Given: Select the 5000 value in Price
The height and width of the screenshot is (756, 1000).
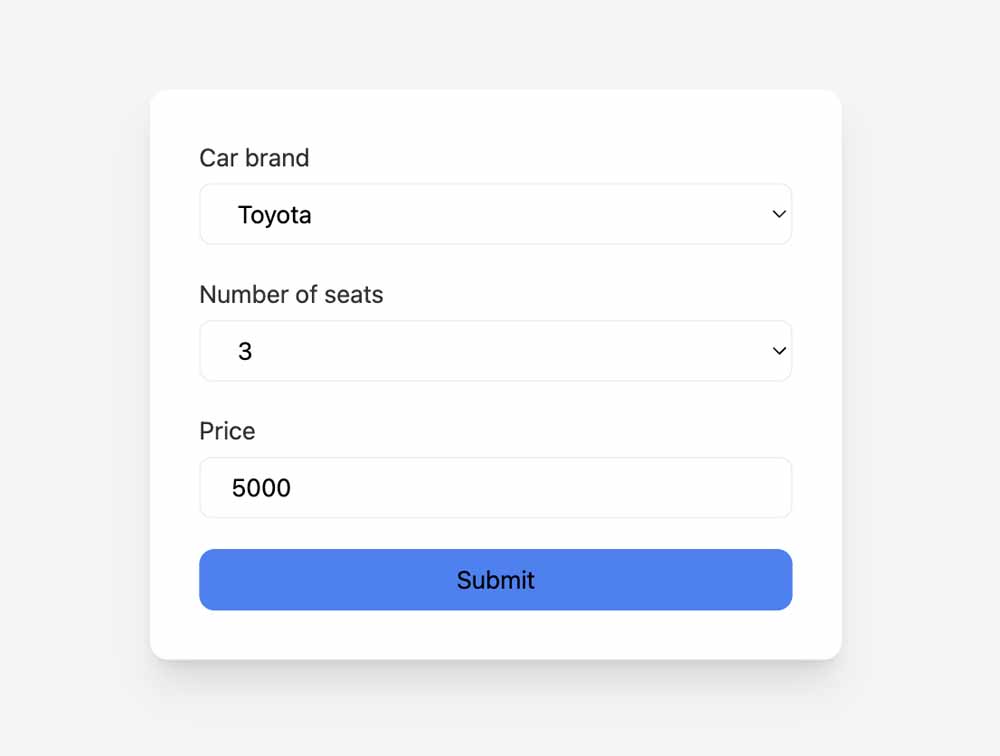Looking at the screenshot, I should 261,488.
